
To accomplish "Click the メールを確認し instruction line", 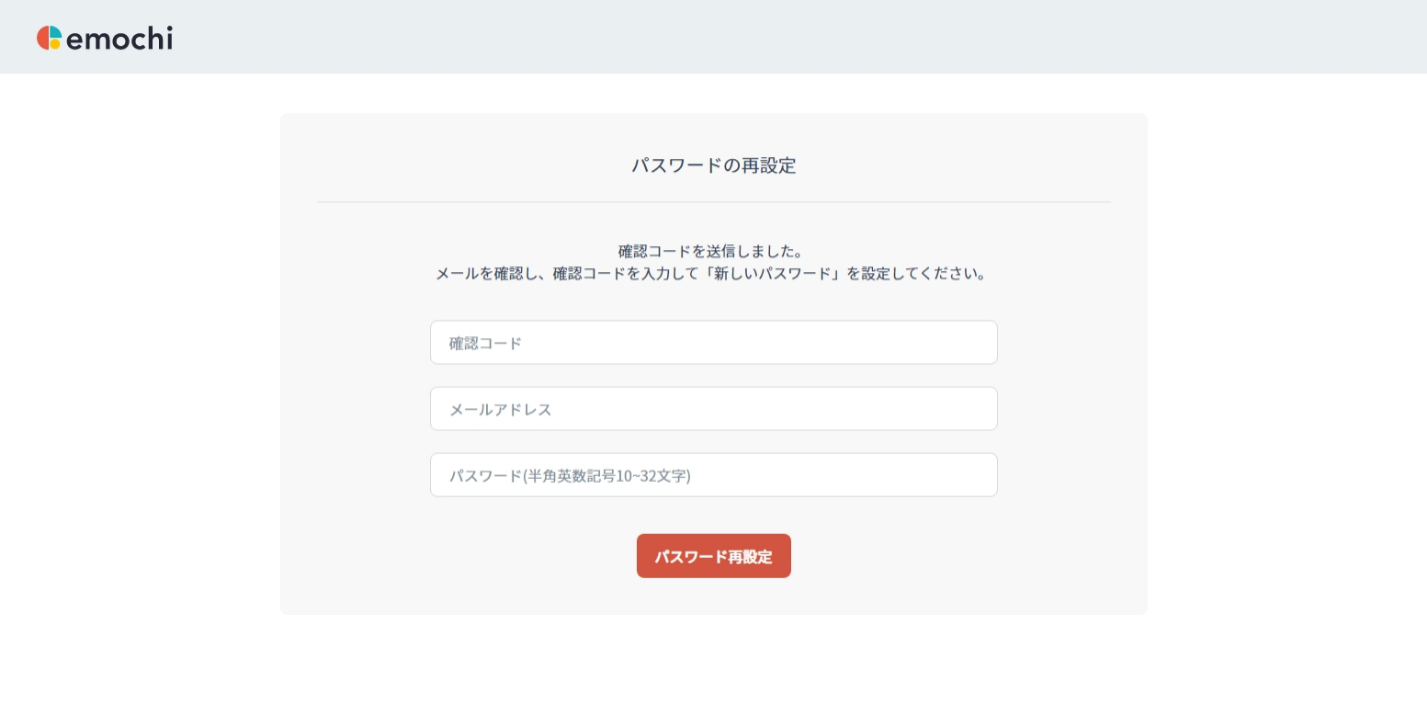I will [x=711, y=273].
